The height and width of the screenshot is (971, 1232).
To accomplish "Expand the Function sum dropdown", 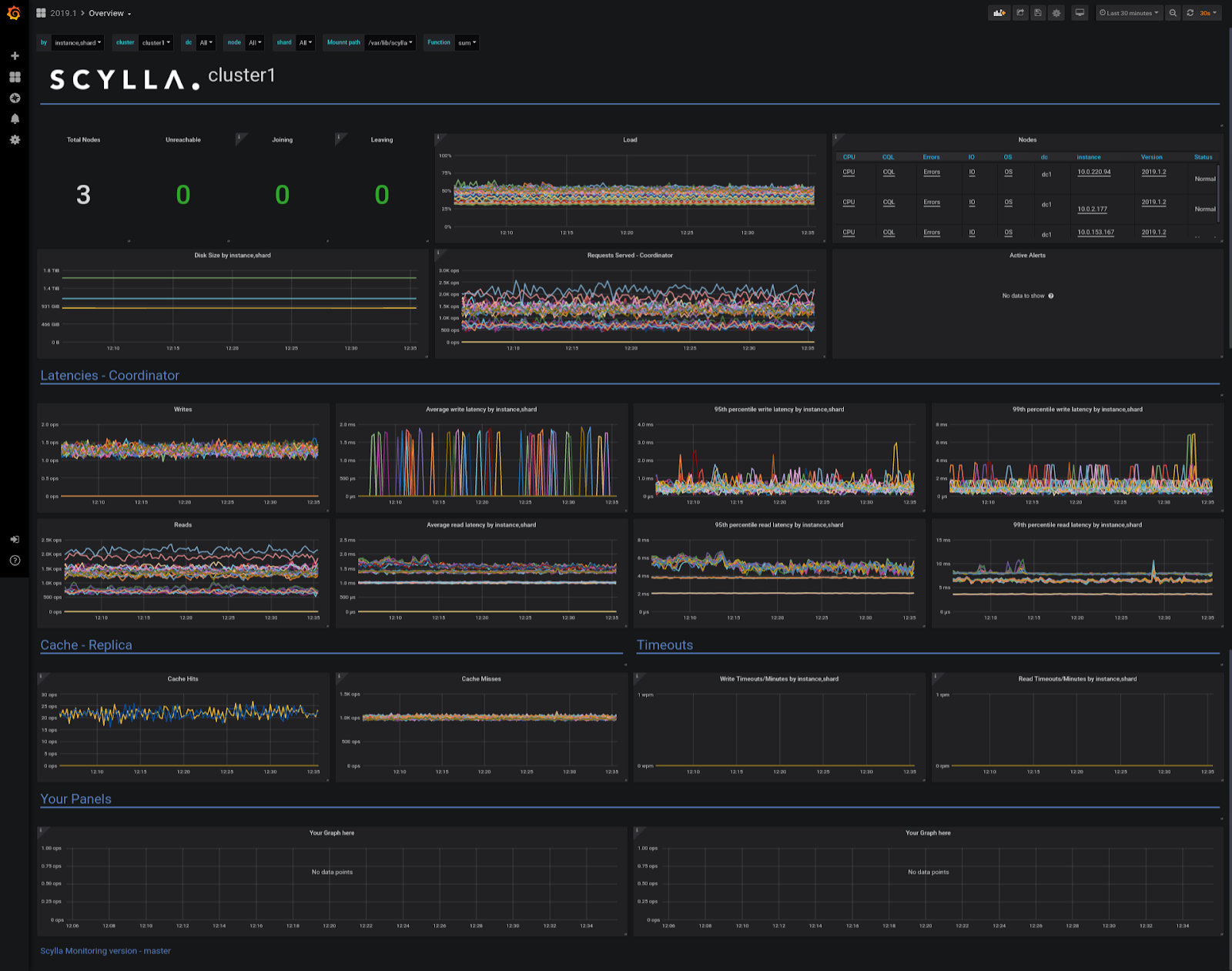I will click(467, 43).
